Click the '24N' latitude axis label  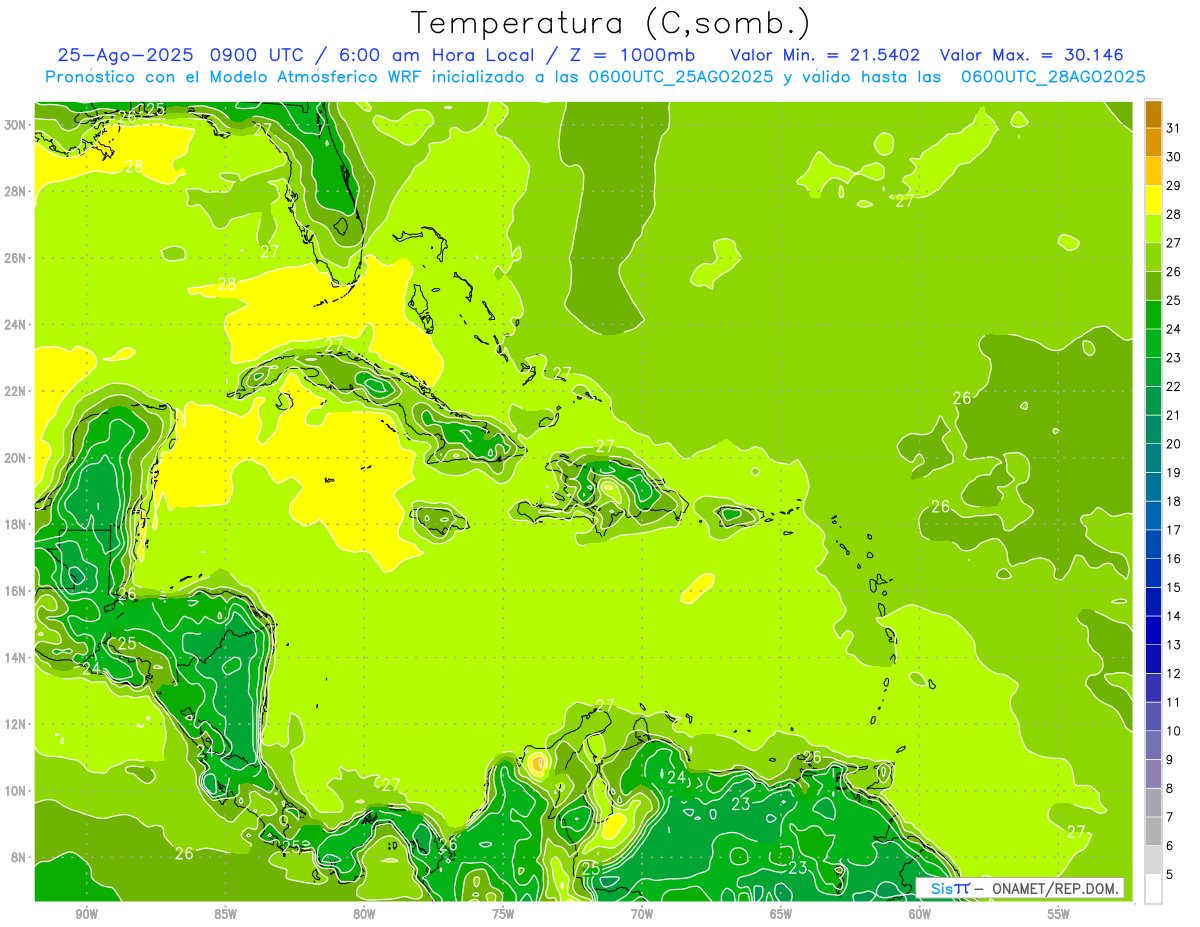point(16,324)
